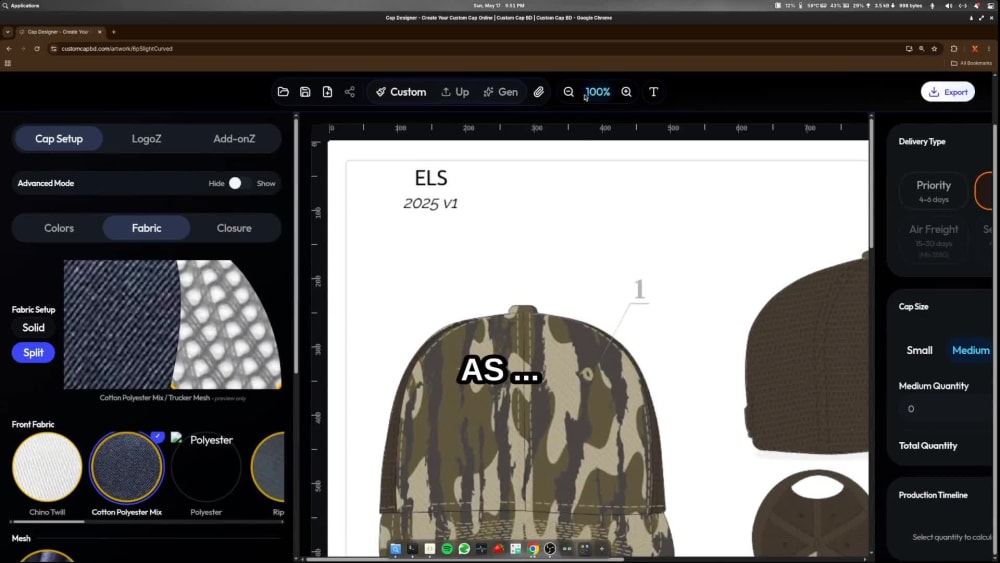Click the Medium Quantity input field
This screenshot has width=1000, height=563.
point(946,409)
